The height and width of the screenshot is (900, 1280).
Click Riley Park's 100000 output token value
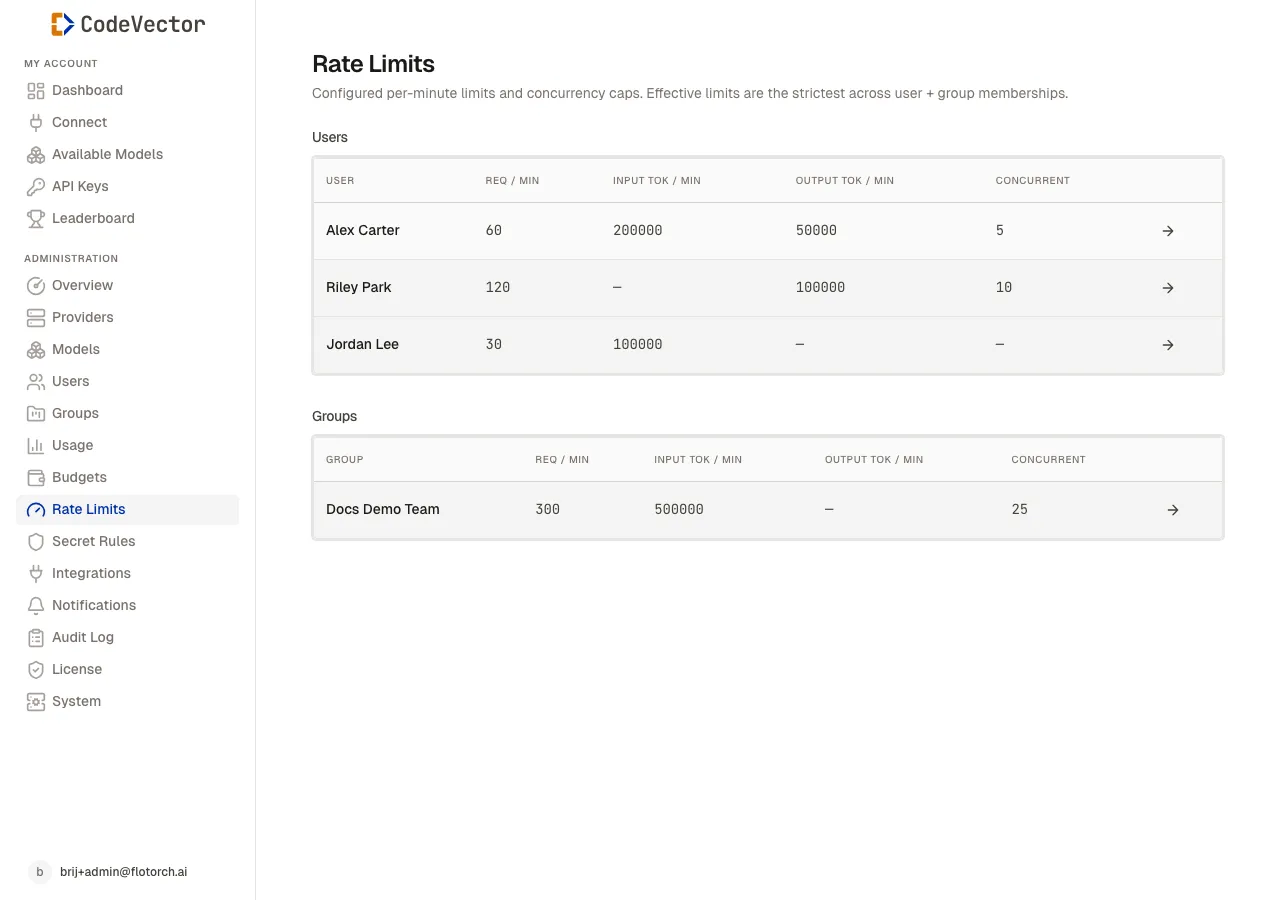[x=820, y=287]
